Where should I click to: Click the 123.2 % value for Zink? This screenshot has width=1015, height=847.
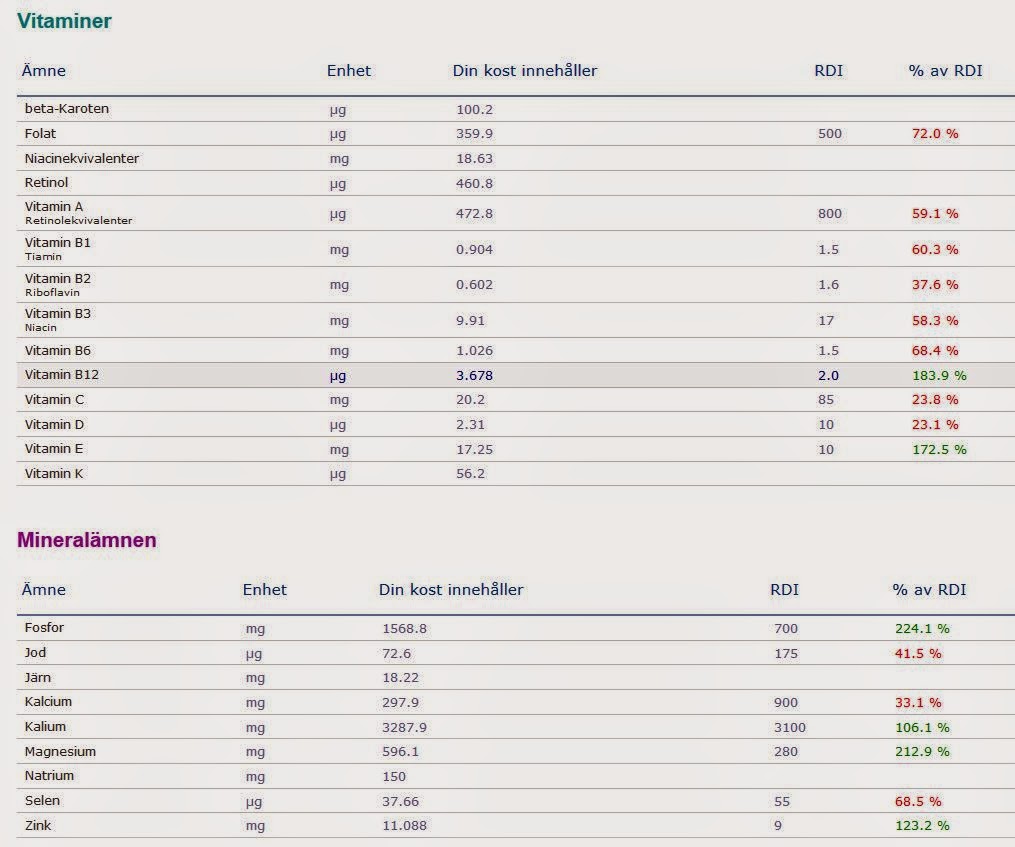[x=922, y=826]
